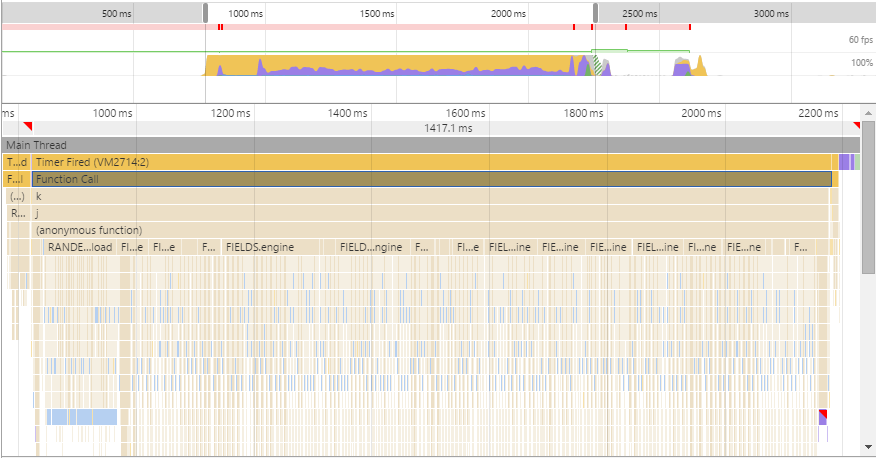The image size is (876, 458).
Task: Select the FI...ne flame block
Action: (702, 247)
